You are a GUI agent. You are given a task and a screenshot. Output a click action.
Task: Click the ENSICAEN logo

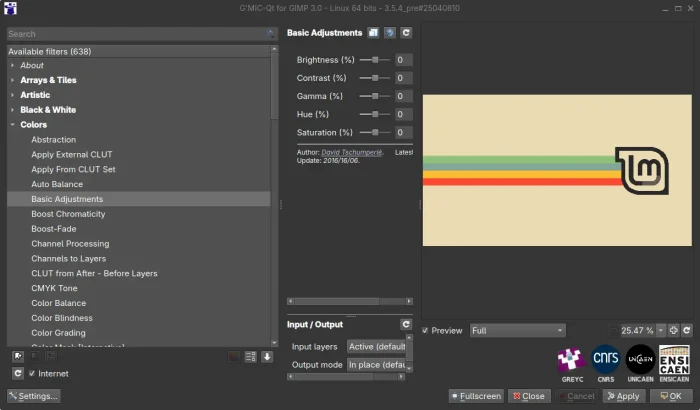pyautogui.click(x=674, y=364)
